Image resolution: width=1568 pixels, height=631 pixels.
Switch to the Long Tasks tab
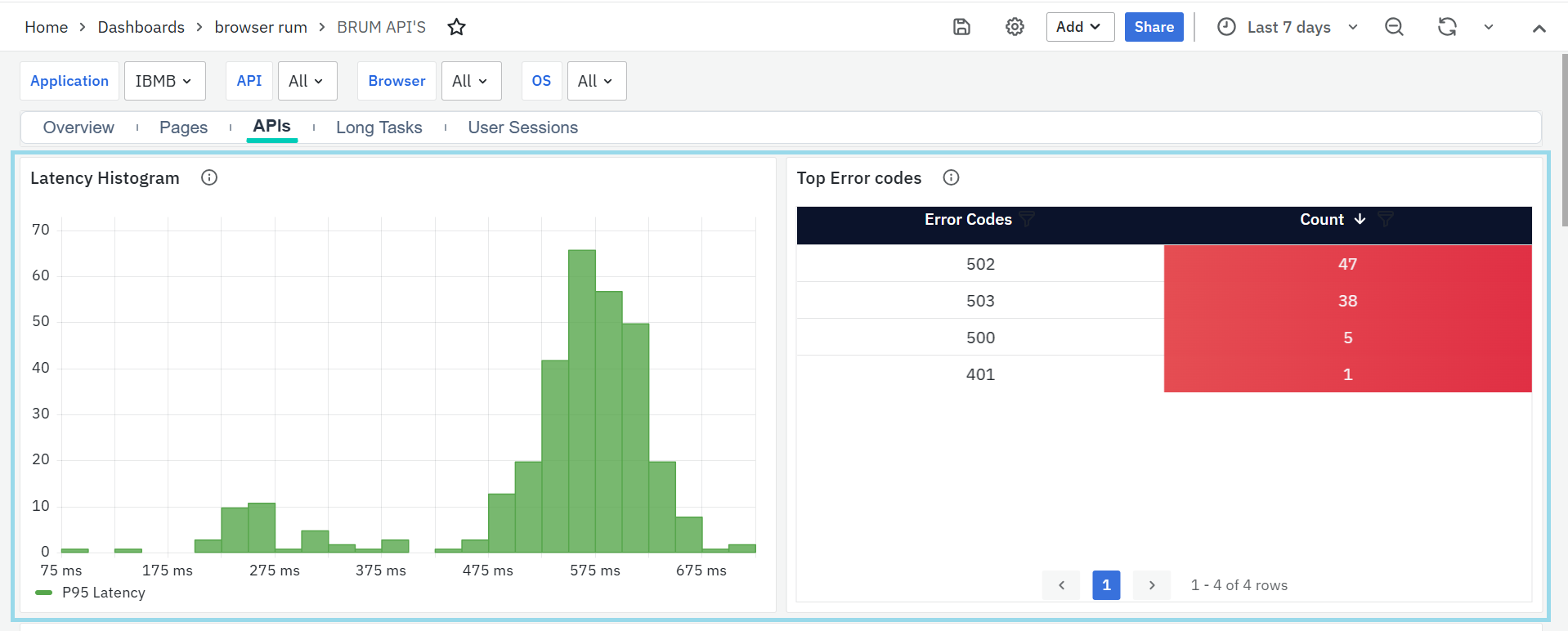(379, 128)
